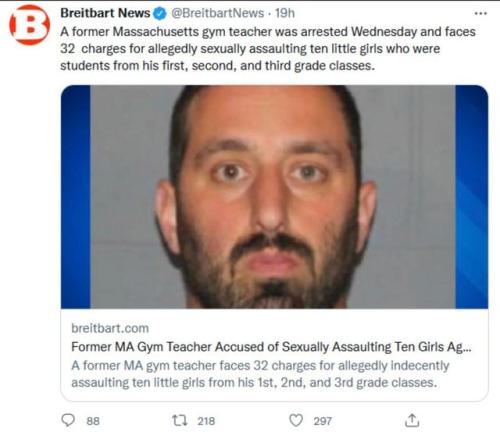Open the mugshot preview image in card
Viewport: 500px width, 432px height.
pos(274,197)
